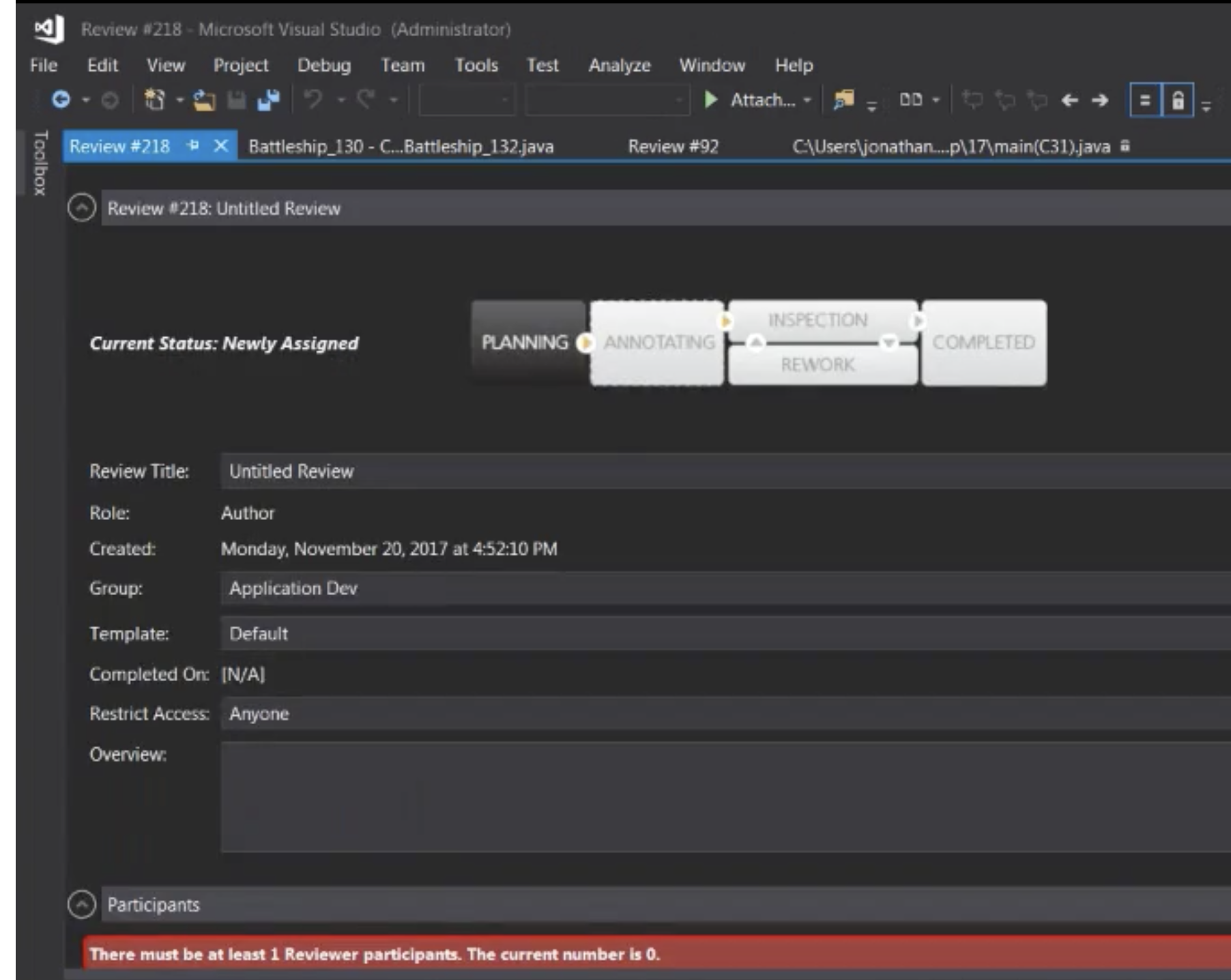
Task: Close the Review #218 tab
Action: (x=220, y=145)
